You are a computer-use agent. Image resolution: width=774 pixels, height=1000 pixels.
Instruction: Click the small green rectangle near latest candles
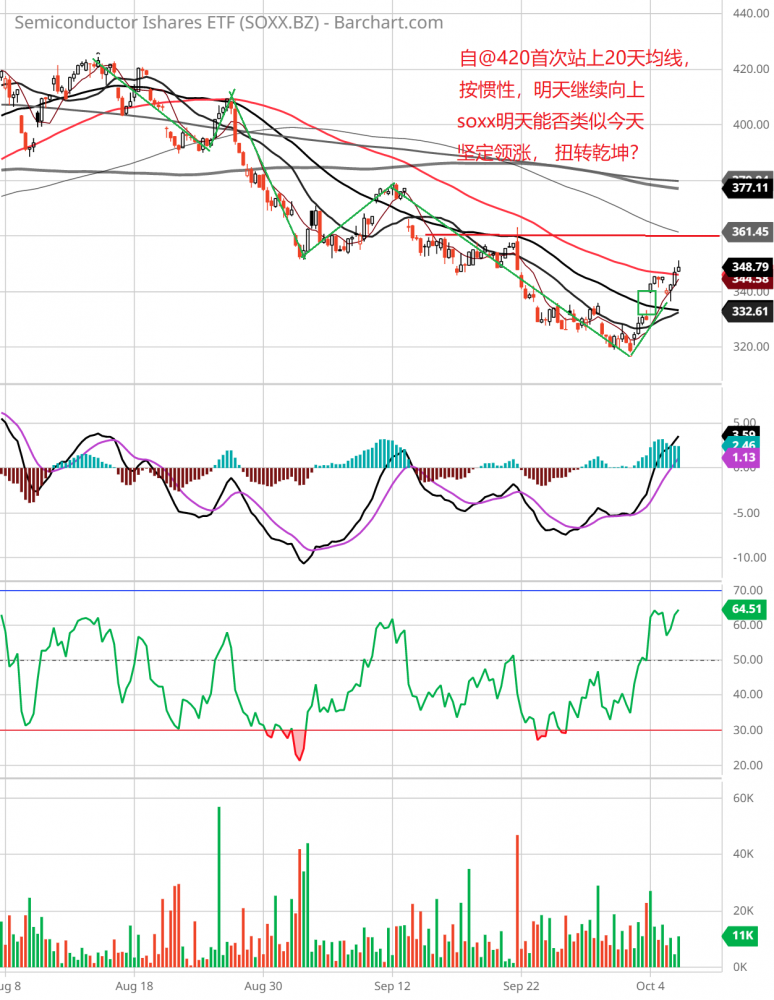[646, 302]
